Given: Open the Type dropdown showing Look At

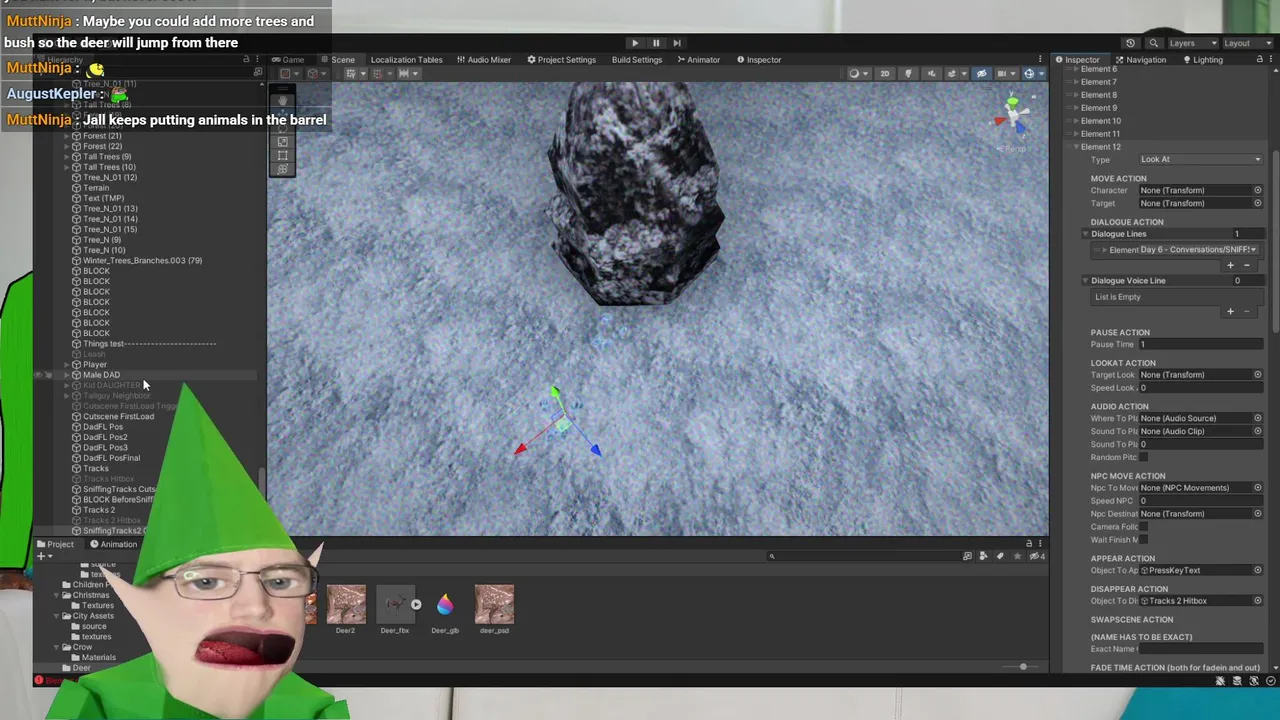Looking at the screenshot, I should click(1201, 159).
